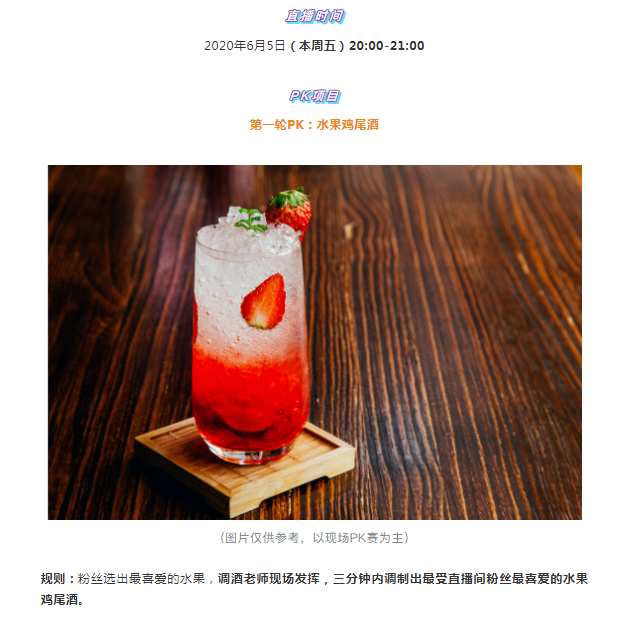Click the bold phrase 调酒老师现场发挥
617x624 pixels.
click(x=269, y=579)
